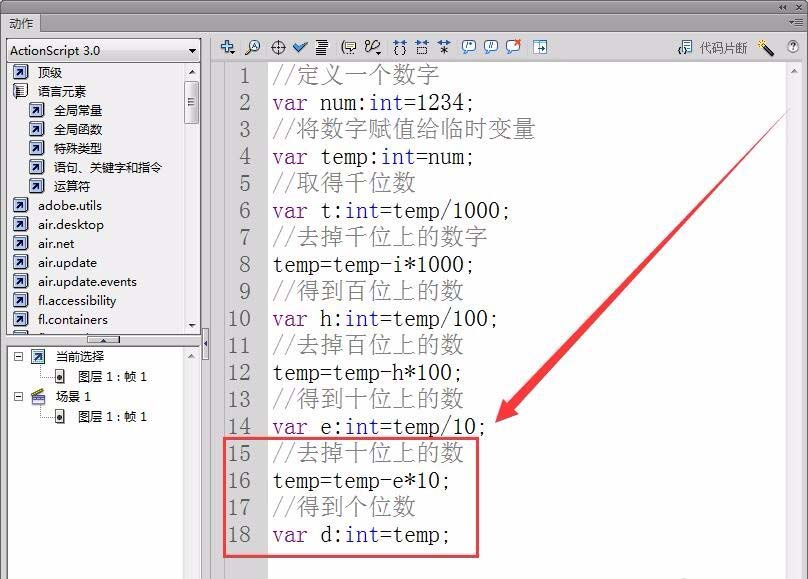Click the expand all icon
The height and width of the screenshot is (579, 808).
pyautogui.click(x=444, y=47)
